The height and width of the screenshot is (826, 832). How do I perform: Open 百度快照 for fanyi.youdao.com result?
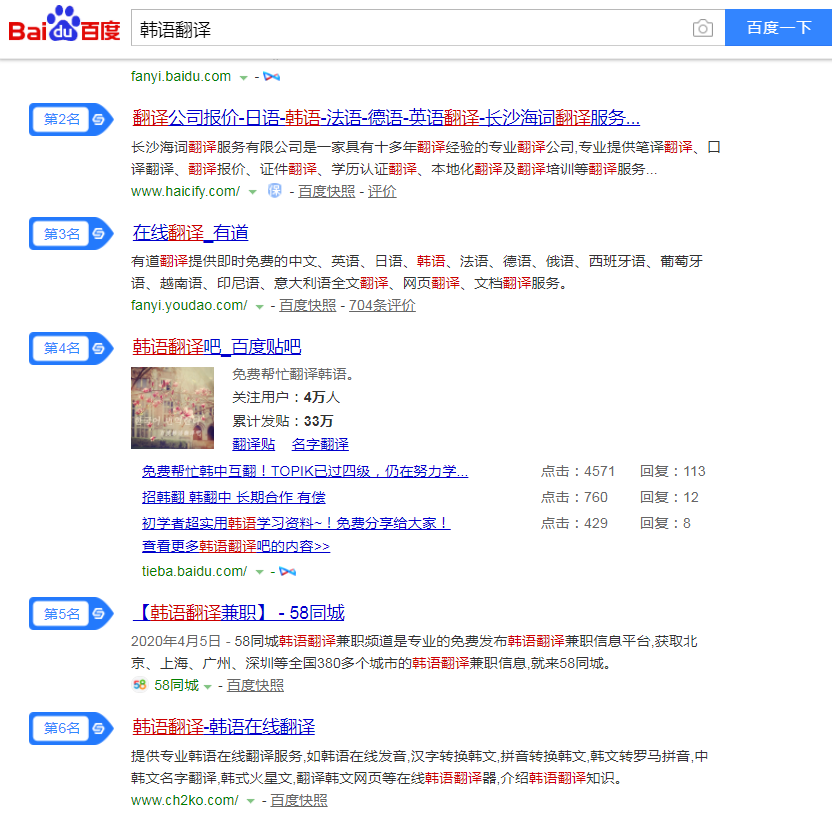[308, 306]
